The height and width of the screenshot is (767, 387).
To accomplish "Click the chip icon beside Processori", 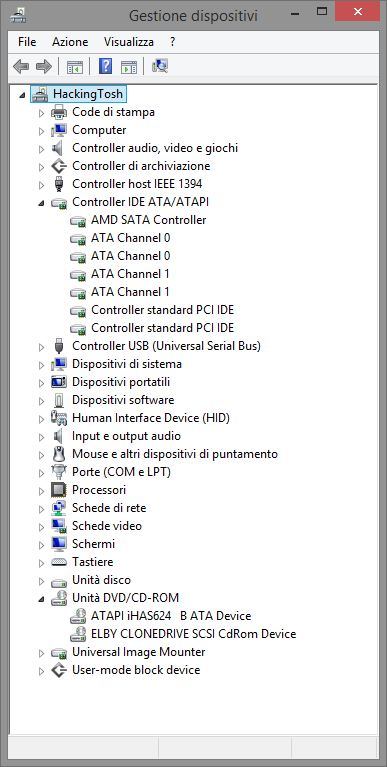I will click(x=59, y=490).
